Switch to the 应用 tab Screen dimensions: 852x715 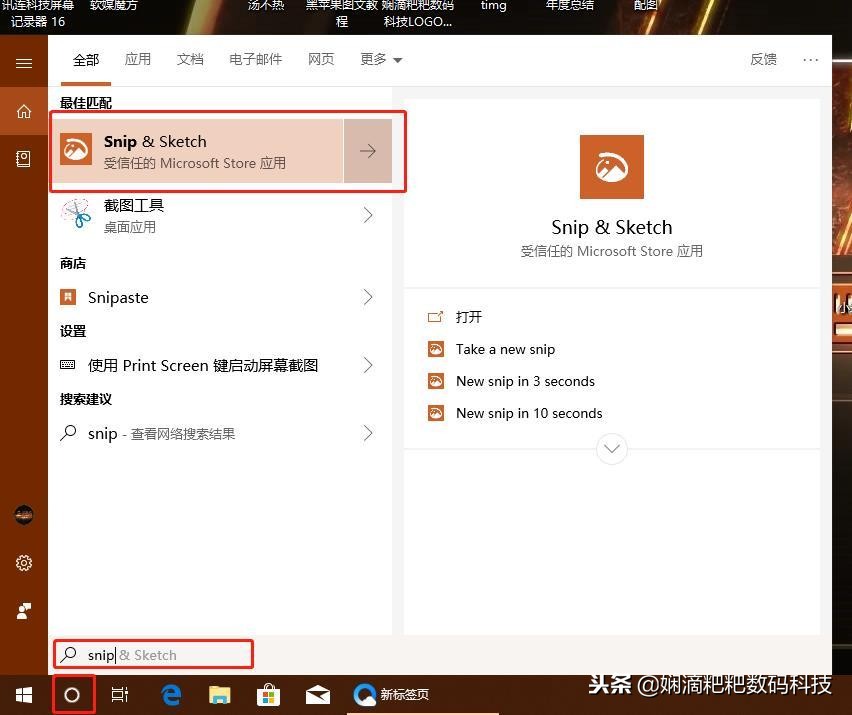(138, 59)
